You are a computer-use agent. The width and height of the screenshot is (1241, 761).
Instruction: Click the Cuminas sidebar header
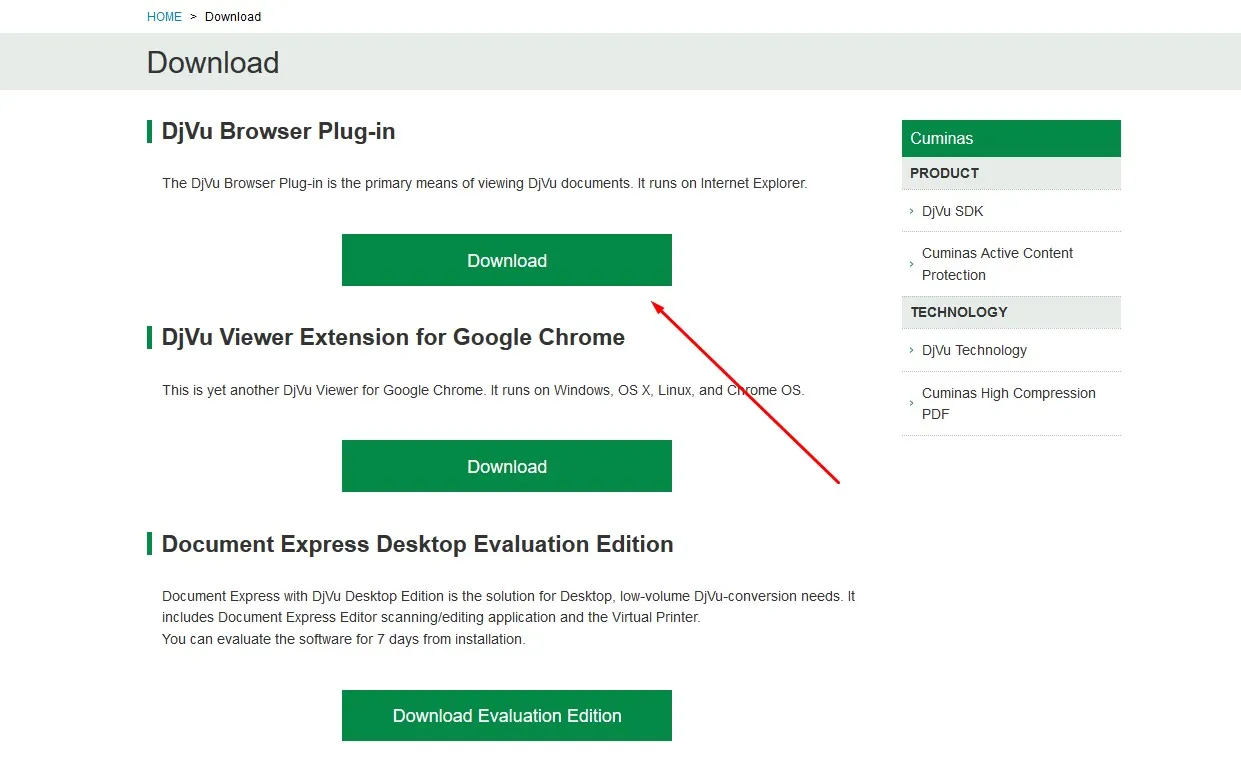(x=1011, y=138)
